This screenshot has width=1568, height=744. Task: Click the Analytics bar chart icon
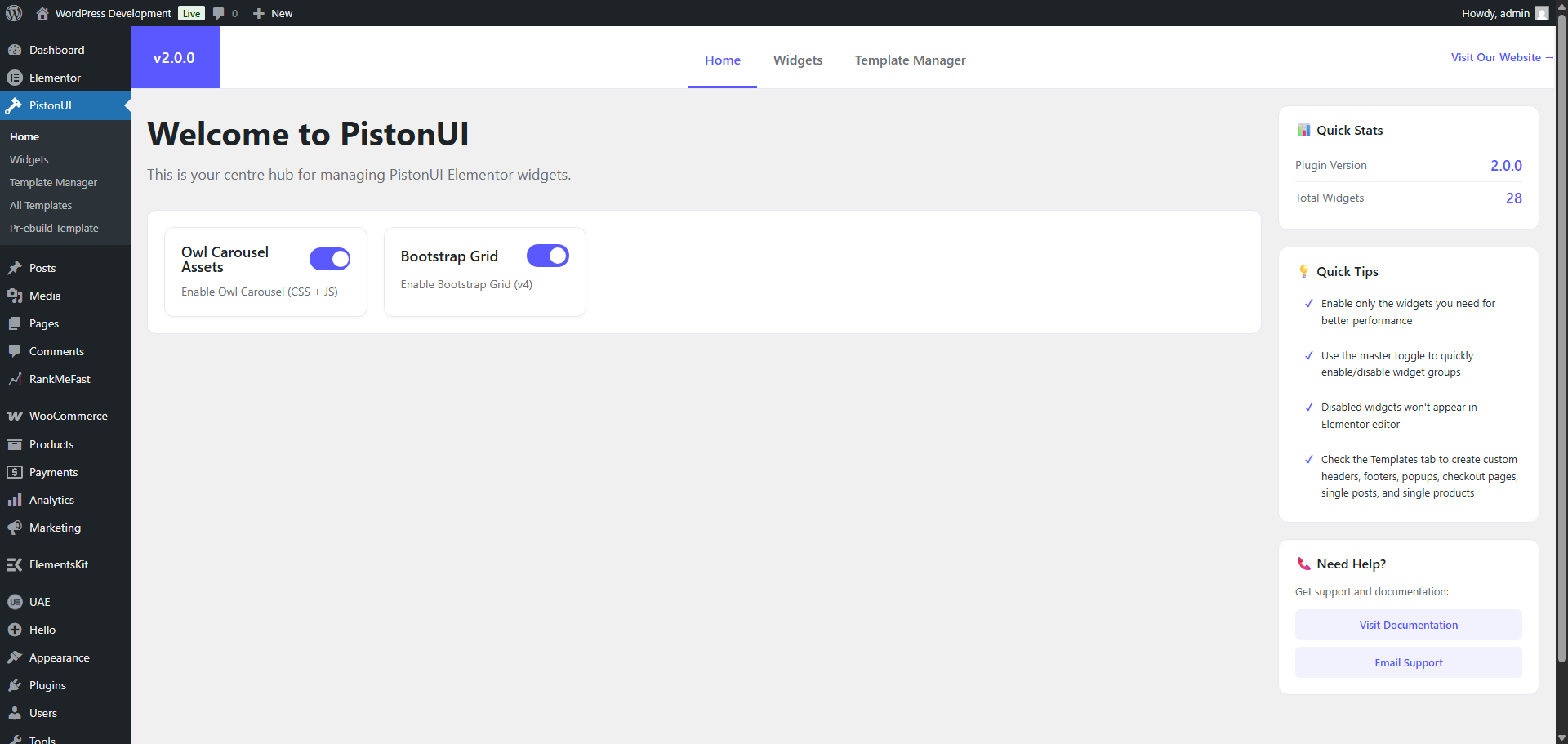15,500
